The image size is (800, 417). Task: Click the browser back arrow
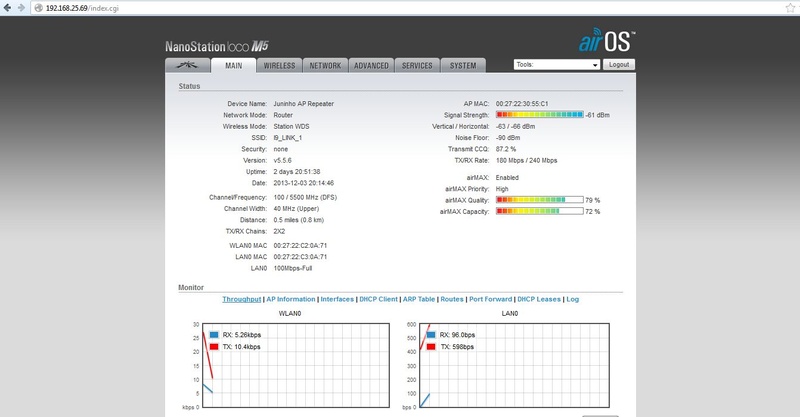pos(8,6)
